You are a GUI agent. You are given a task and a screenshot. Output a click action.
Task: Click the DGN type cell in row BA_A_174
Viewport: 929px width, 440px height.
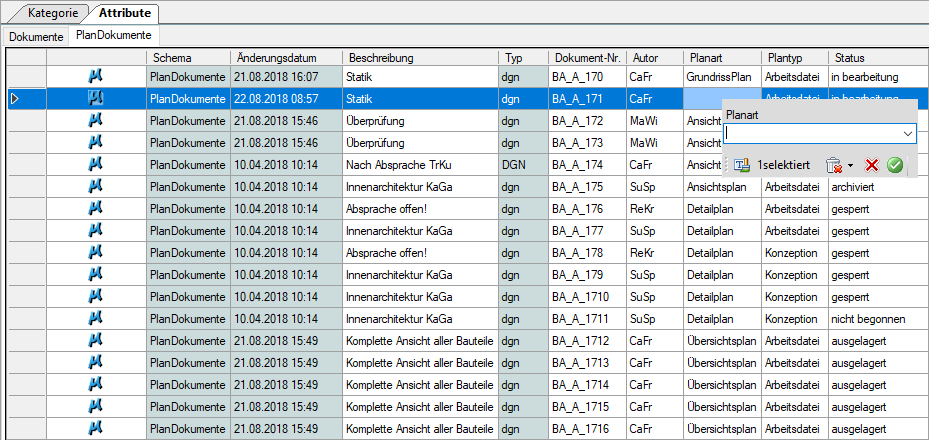[524, 165]
